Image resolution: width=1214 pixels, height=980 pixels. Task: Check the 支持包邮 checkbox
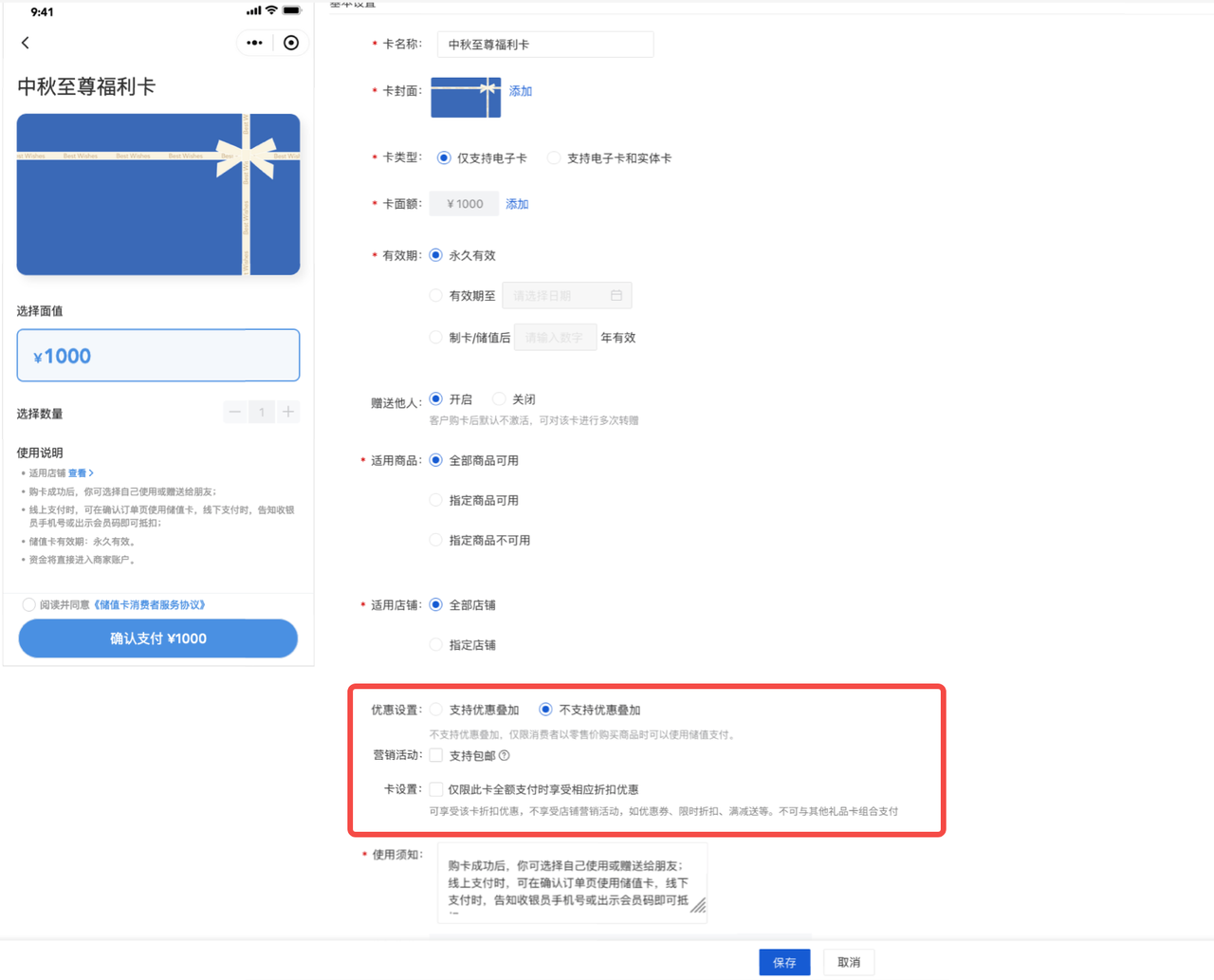(436, 756)
